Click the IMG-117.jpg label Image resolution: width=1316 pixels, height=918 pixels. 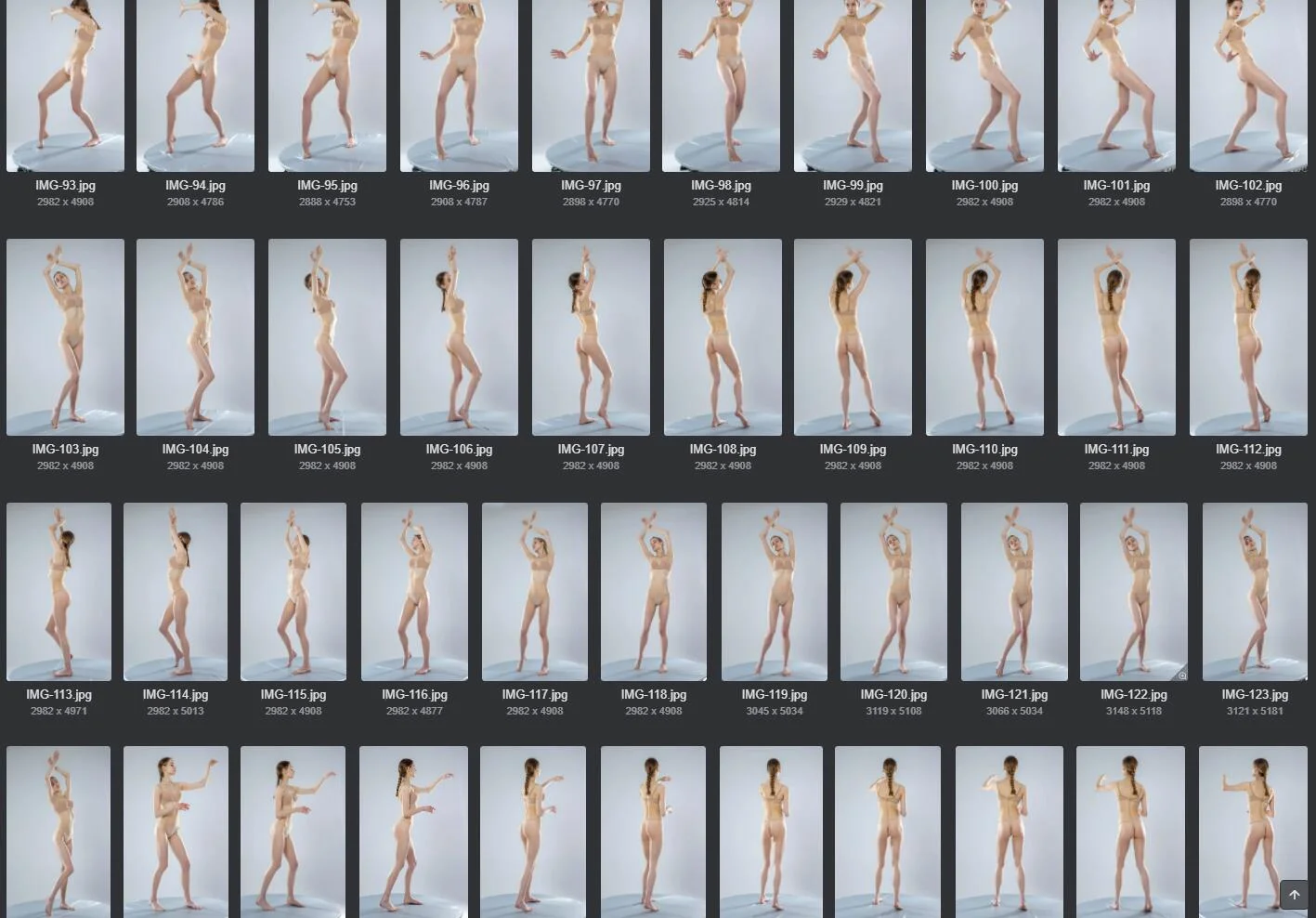(535, 695)
